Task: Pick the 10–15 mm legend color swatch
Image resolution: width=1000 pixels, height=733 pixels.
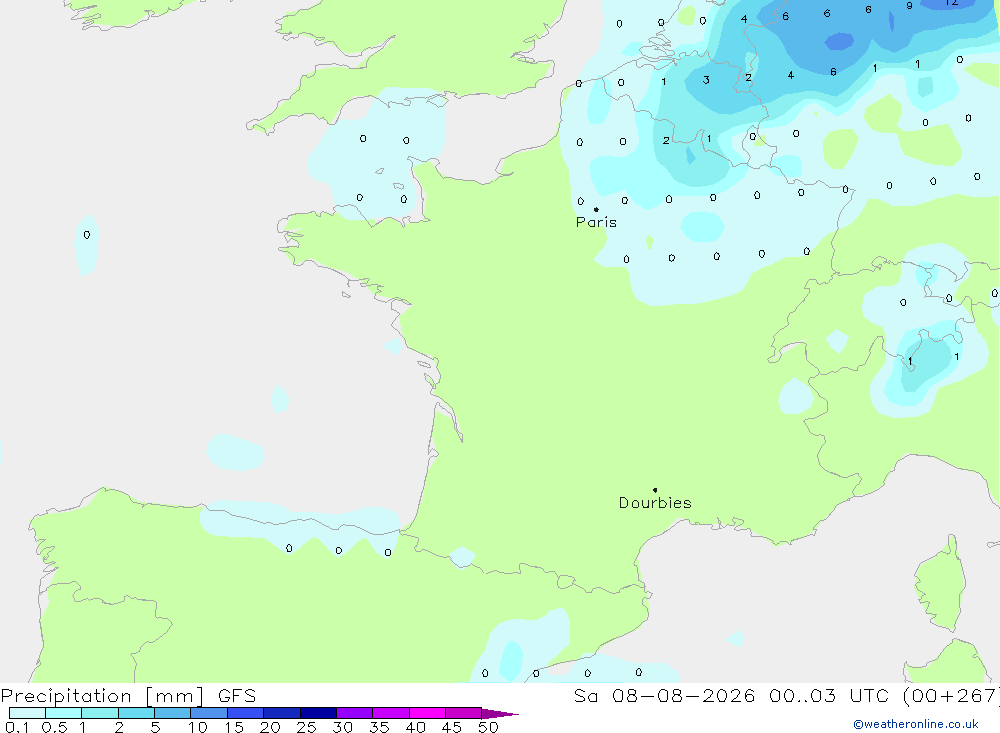Action: point(209,713)
